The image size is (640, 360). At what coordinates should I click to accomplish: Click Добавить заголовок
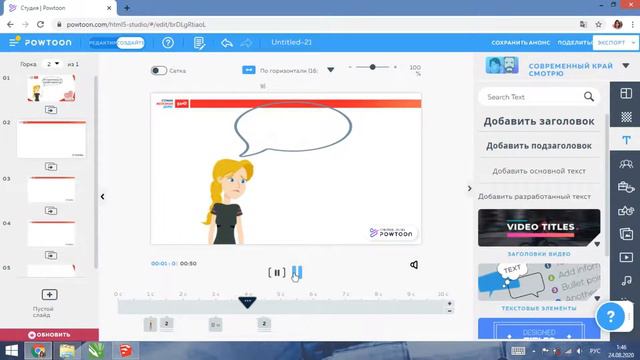pyautogui.click(x=539, y=121)
